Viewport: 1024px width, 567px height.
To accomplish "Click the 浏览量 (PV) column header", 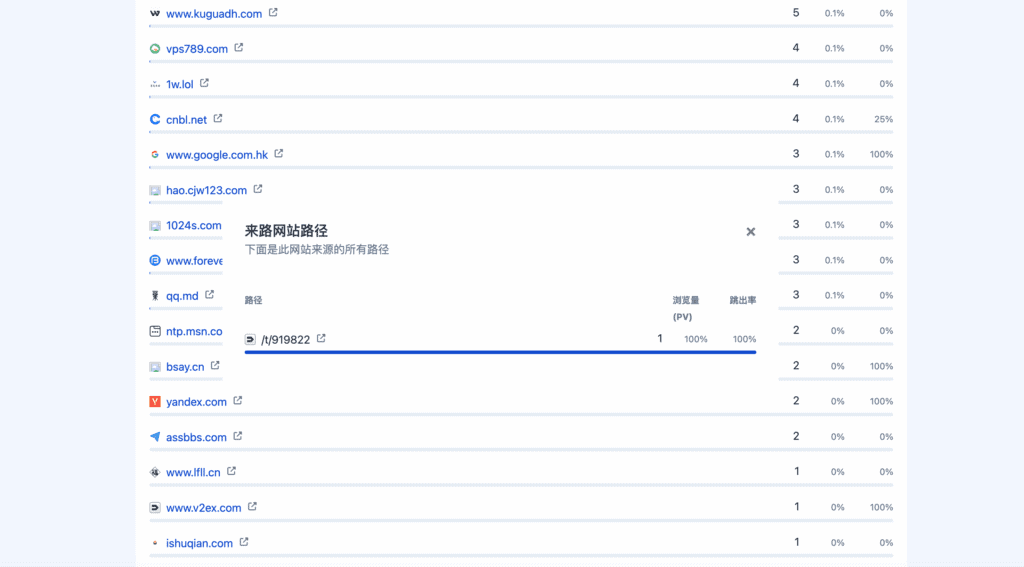I will click(686, 308).
